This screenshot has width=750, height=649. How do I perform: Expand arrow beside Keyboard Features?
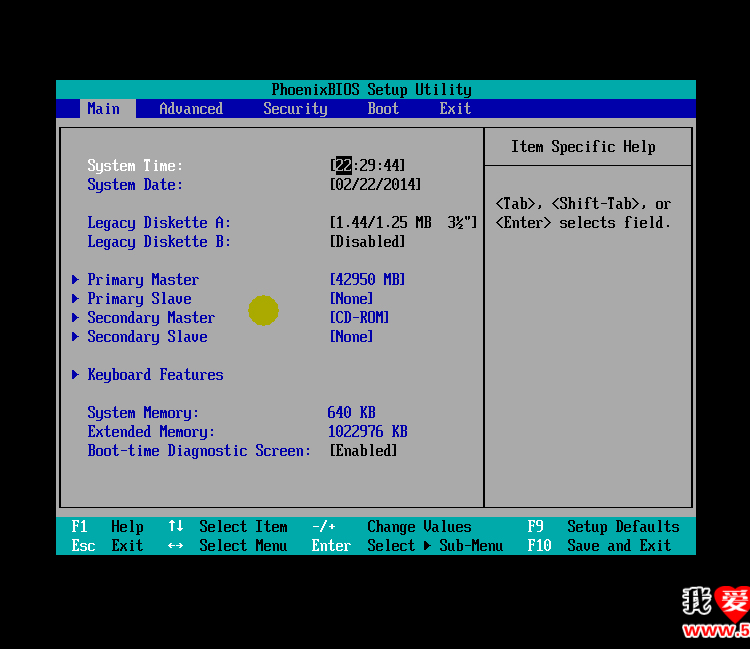(75, 374)
